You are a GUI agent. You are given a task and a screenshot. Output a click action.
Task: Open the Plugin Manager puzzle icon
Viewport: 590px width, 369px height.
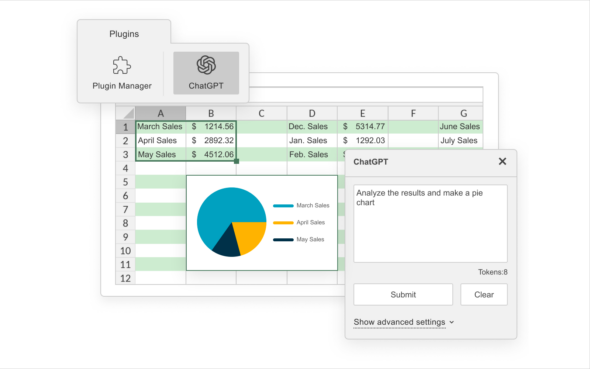[x=122, y=65]
